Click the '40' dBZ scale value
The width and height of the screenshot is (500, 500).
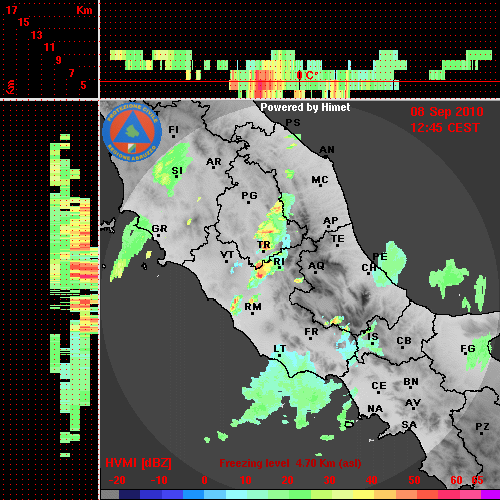372,480
